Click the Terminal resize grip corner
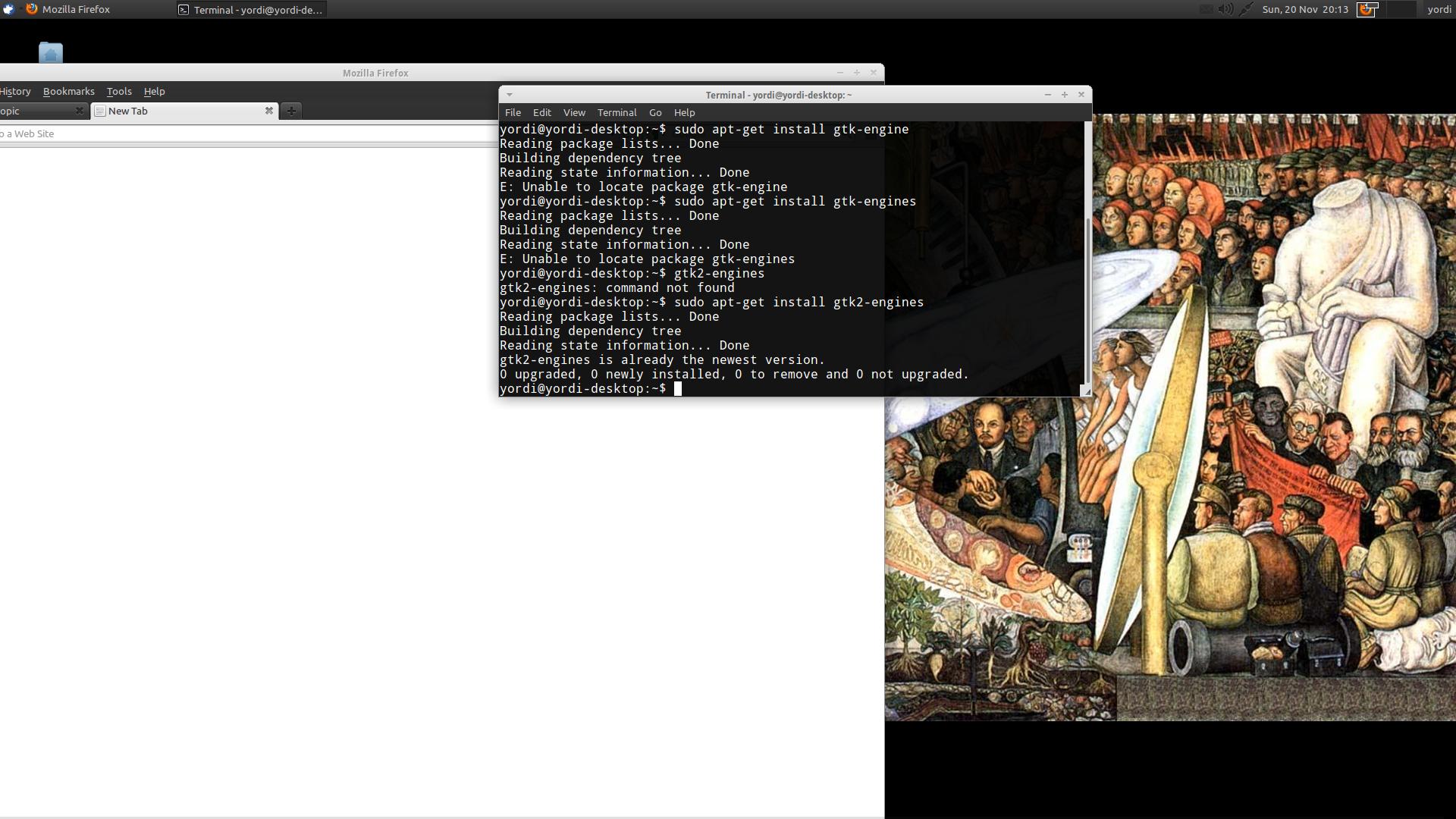The image size is (1456, 819). (x=1085, y=391)
